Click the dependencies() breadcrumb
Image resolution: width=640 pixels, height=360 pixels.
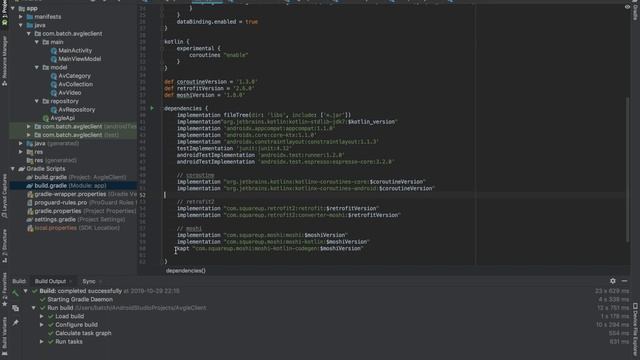coord(186,271)
